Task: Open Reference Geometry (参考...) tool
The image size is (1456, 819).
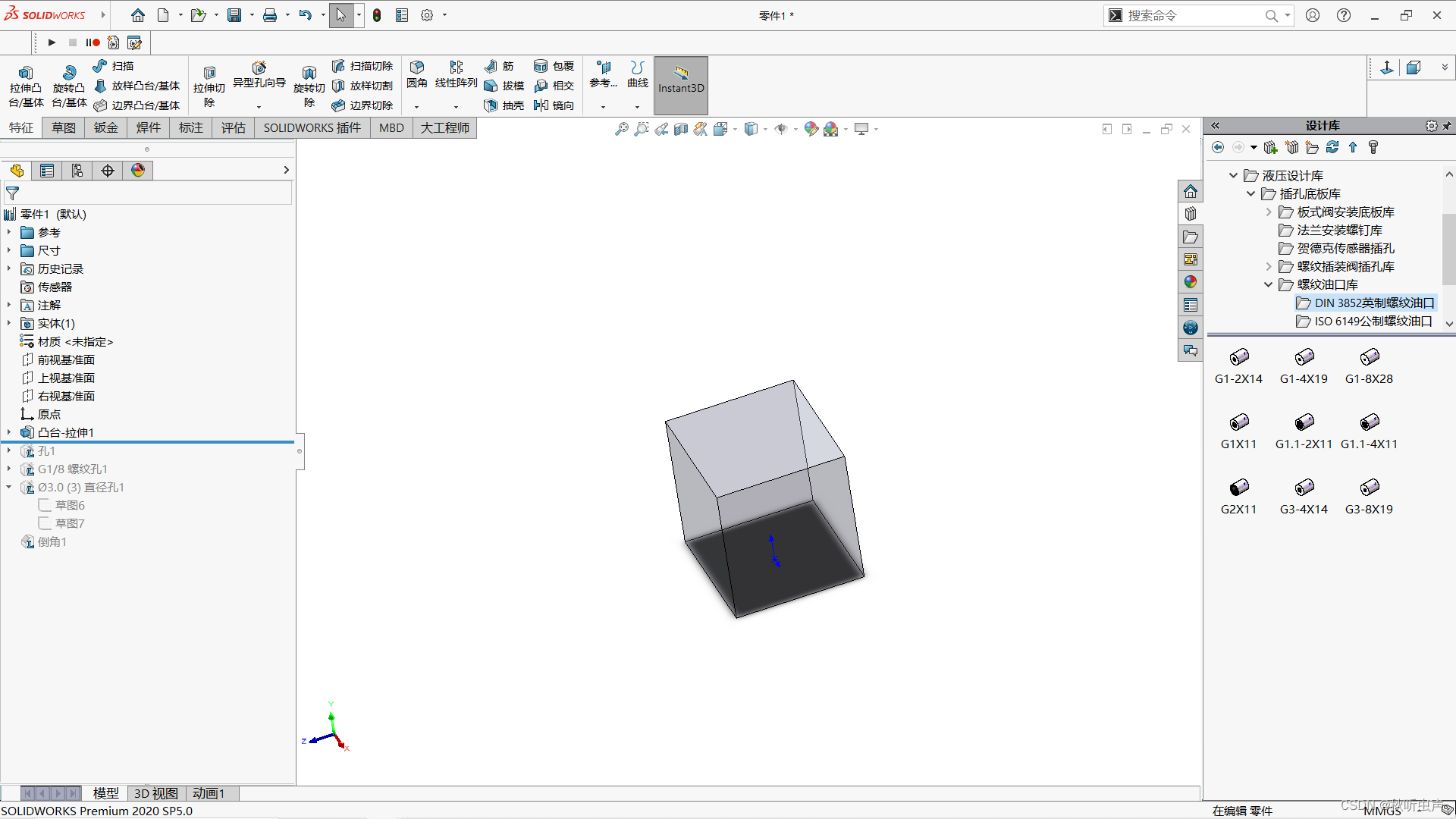Action: pos(604,74)
